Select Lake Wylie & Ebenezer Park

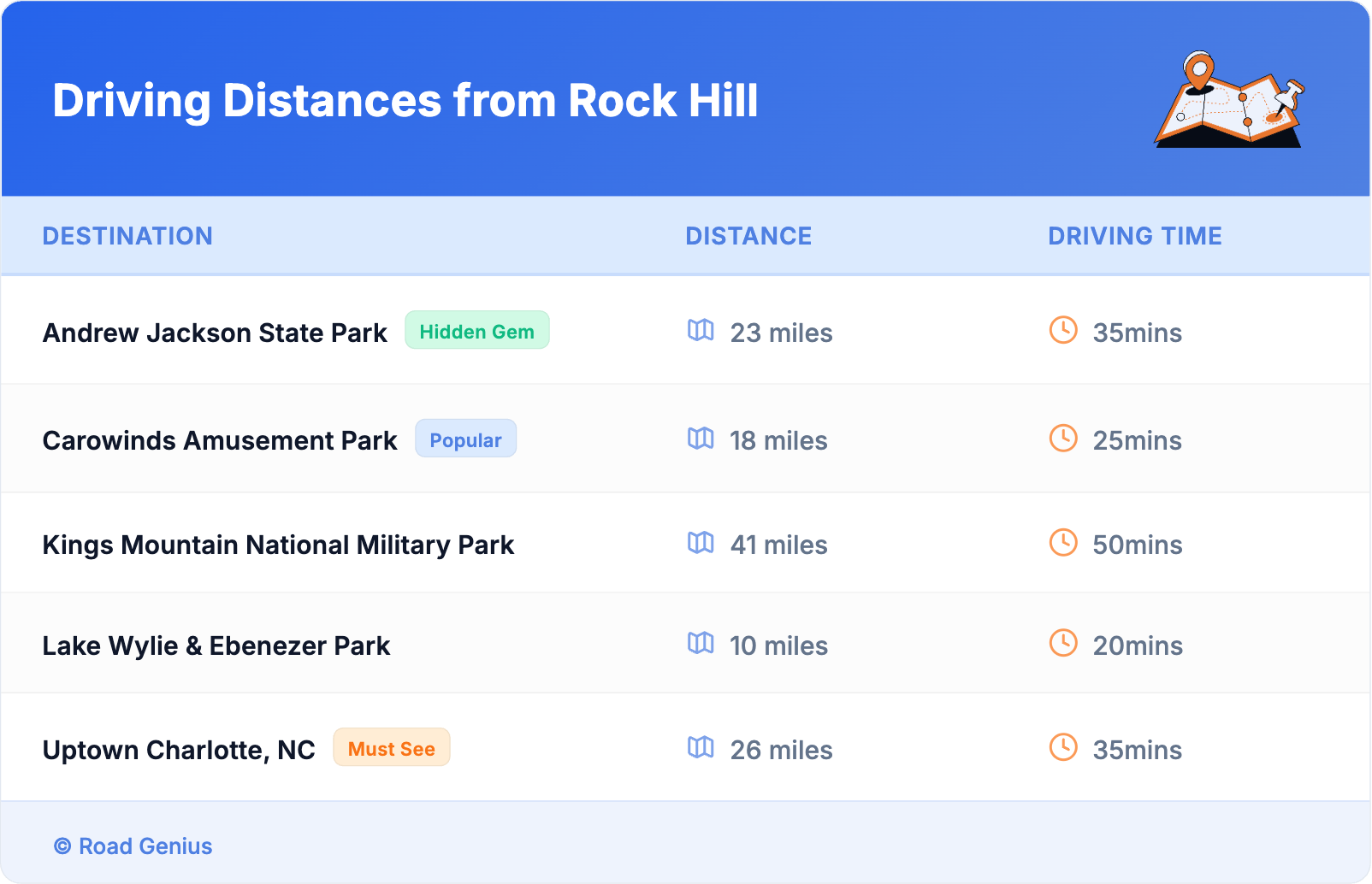point(216,645)
